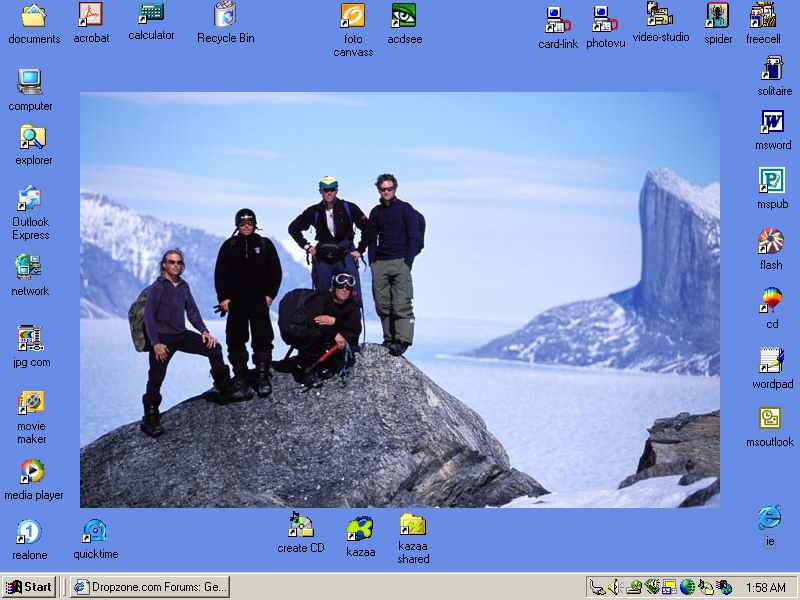
Task: Select the freecell game icon
Action: pyautogui.click(x=763, y=16)
